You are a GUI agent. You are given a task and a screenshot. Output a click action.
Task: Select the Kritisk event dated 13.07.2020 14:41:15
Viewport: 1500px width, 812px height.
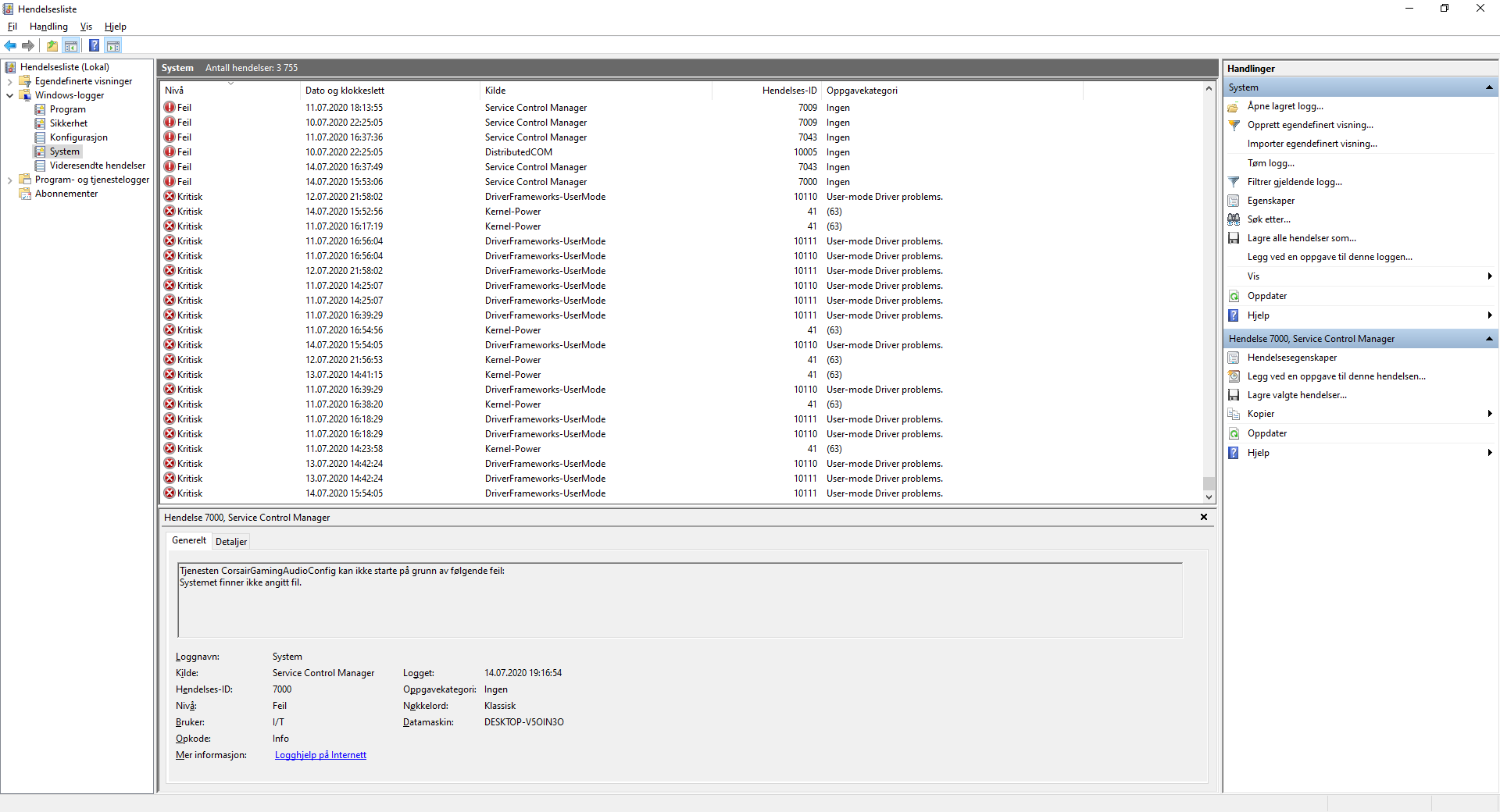[681, 375]
